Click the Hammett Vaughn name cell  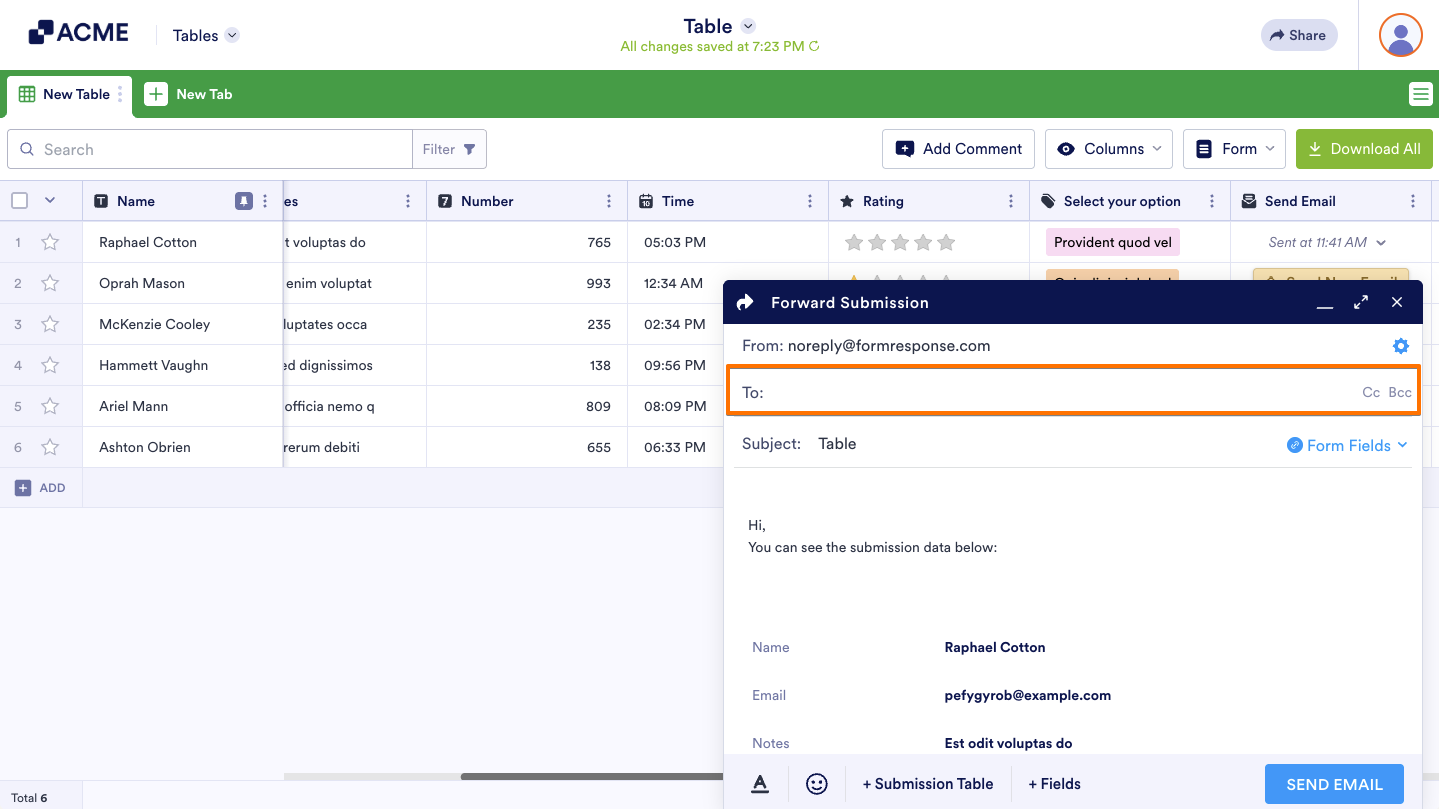[x=183, y=365]
